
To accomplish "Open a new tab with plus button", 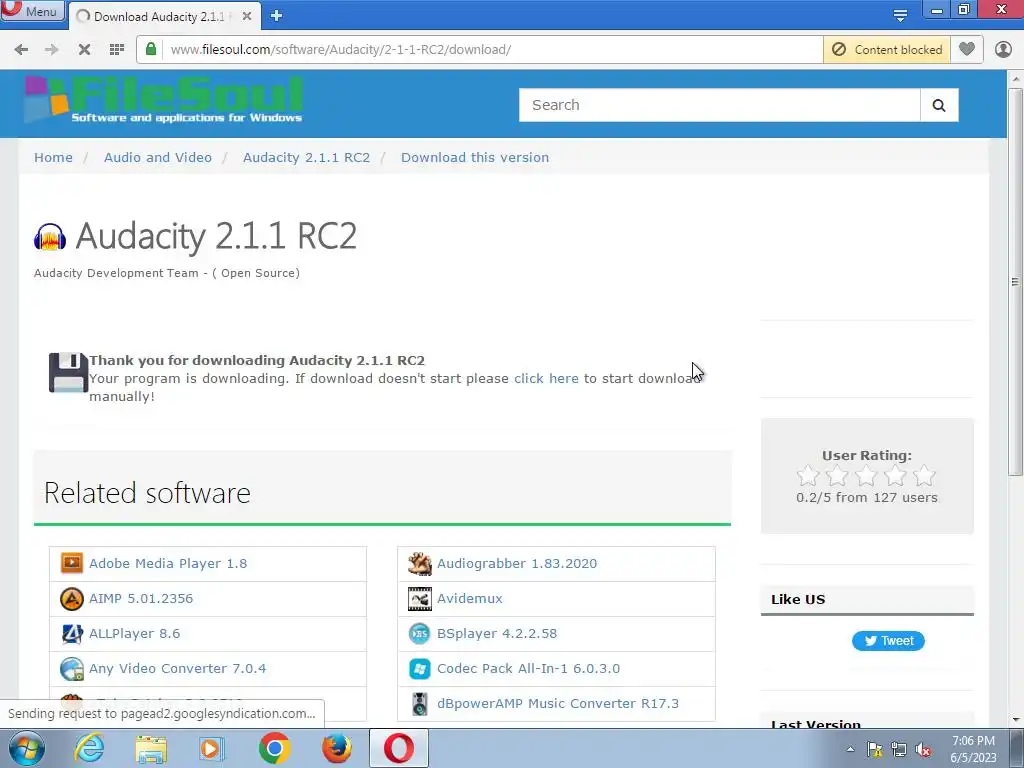I will coord(276,16).
